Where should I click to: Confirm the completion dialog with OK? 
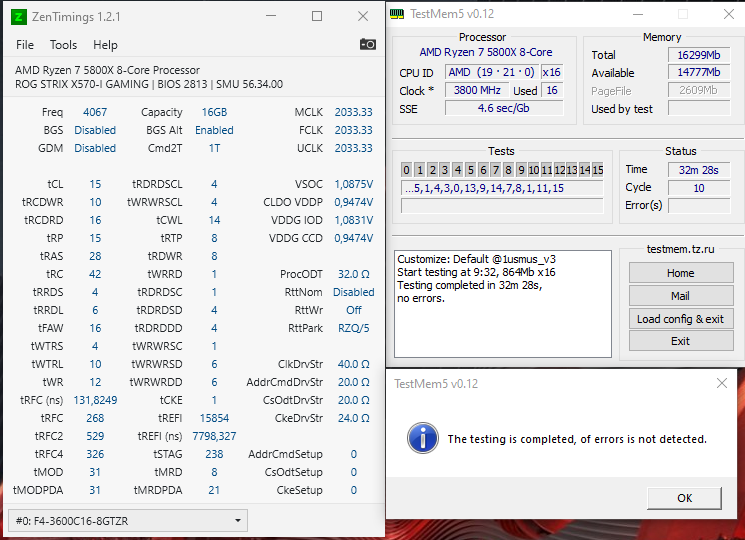(684, 498)
